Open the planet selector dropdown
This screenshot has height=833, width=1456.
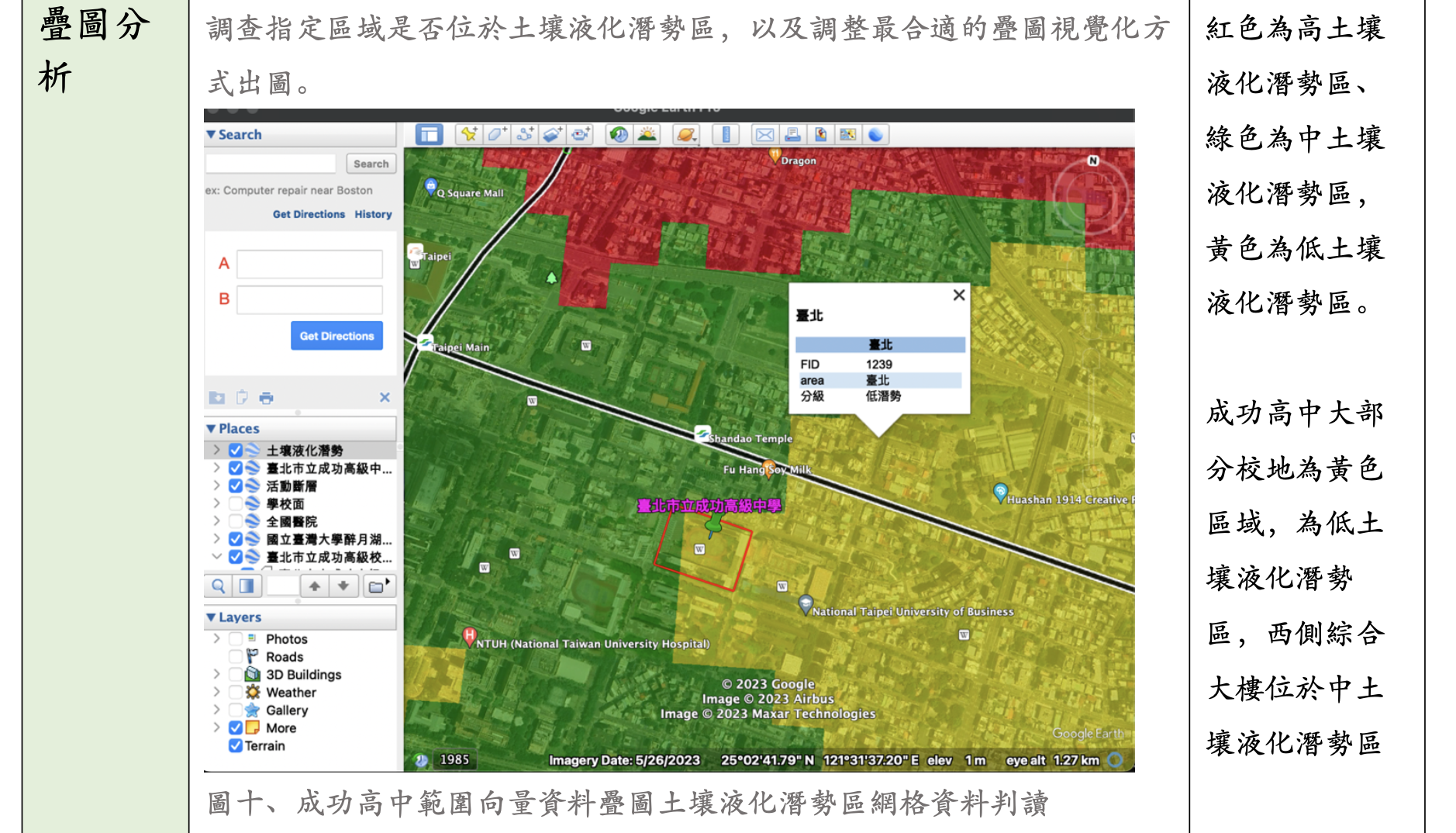686,135
